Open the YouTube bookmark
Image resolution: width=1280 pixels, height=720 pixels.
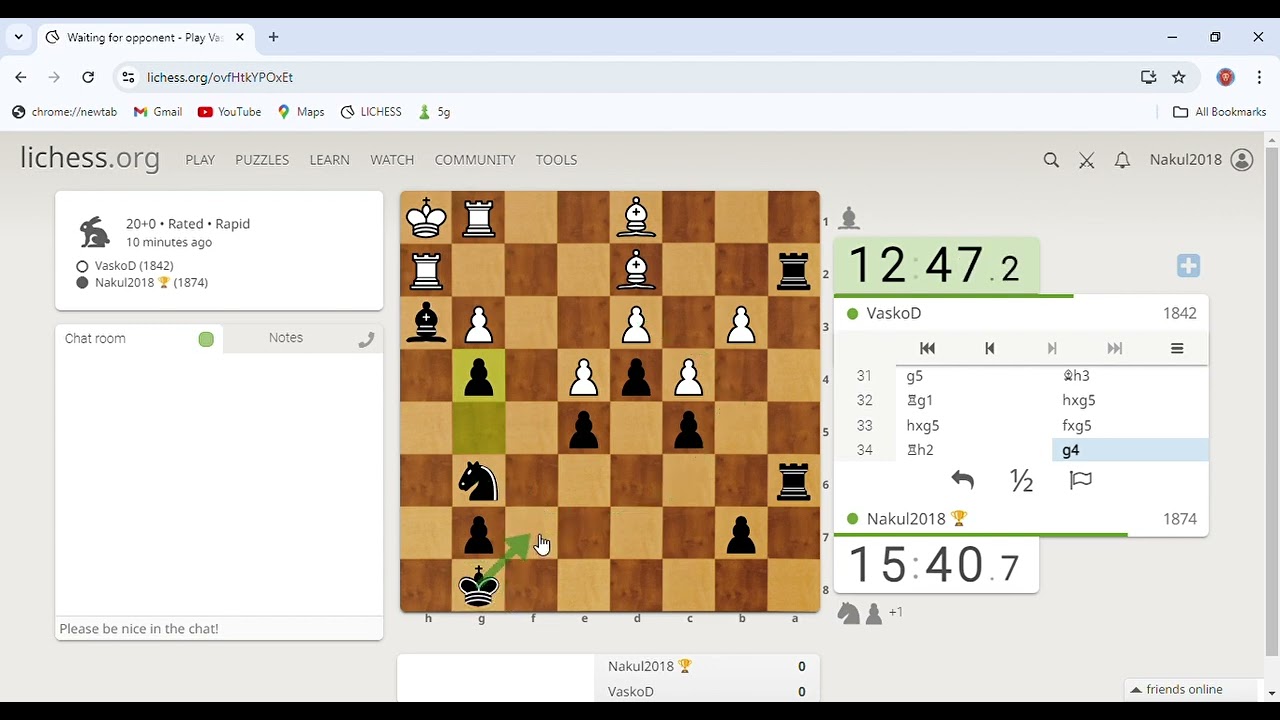[x=230, y=112]
